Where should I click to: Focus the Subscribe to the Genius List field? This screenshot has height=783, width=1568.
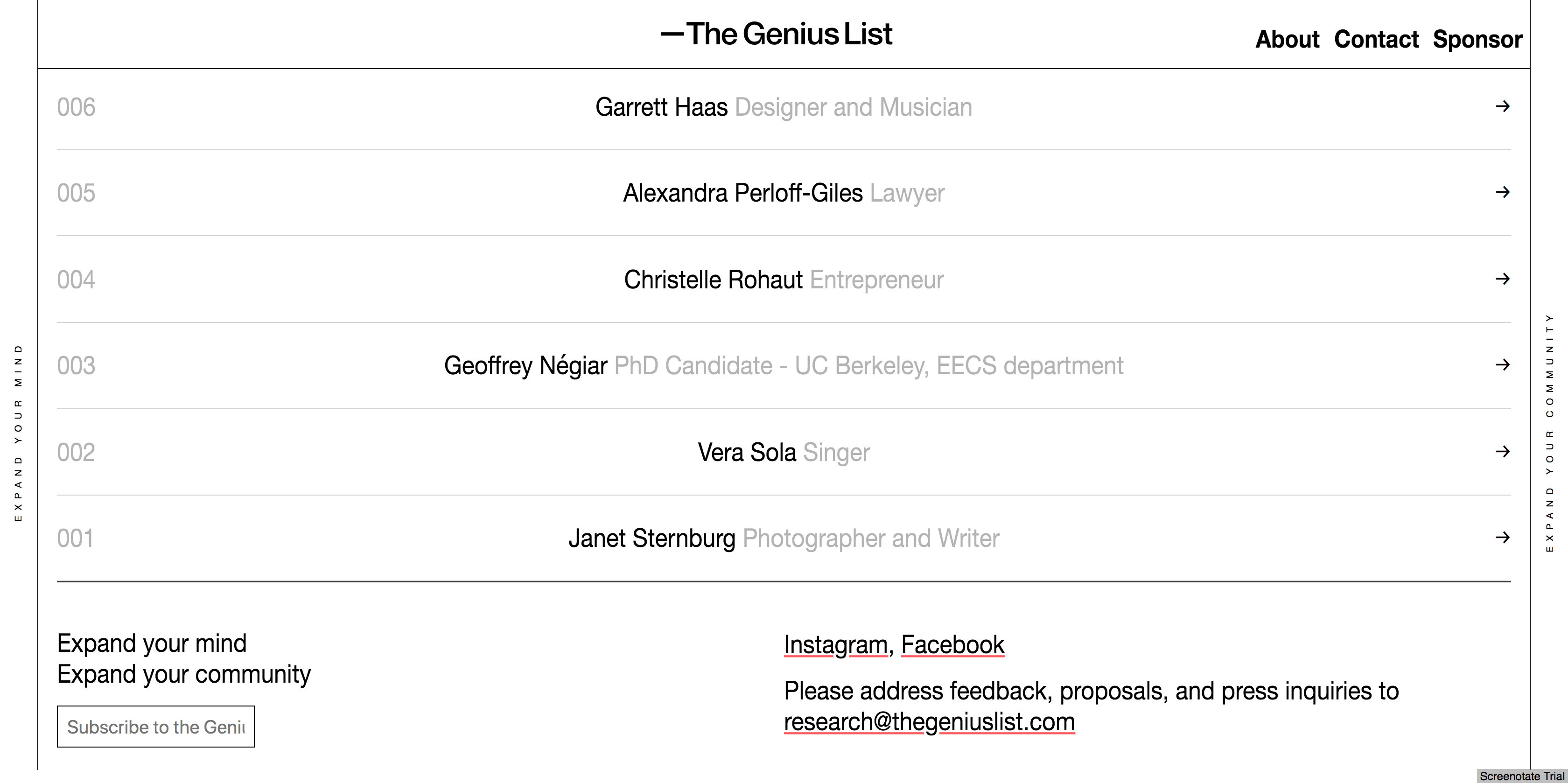tap(156, 727)
